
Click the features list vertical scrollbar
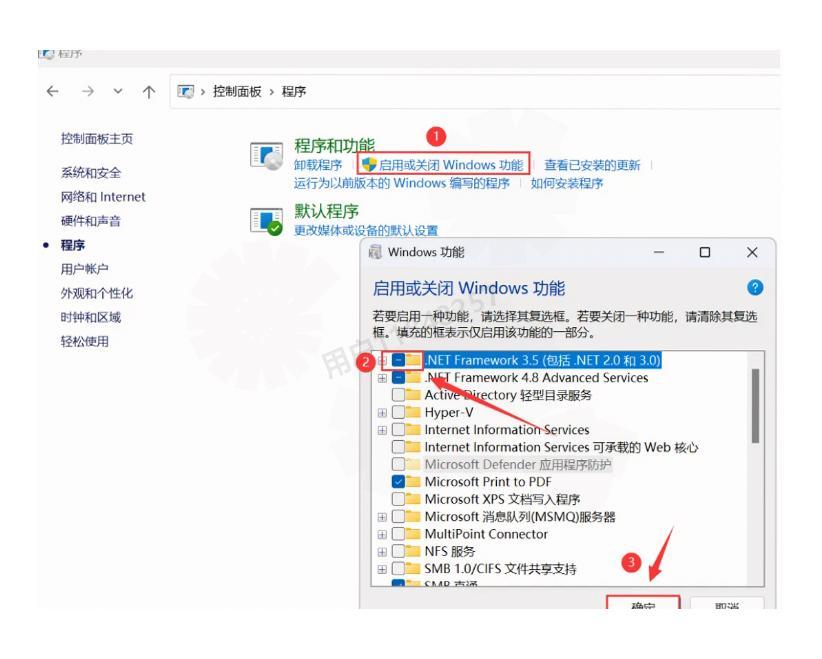755,405
